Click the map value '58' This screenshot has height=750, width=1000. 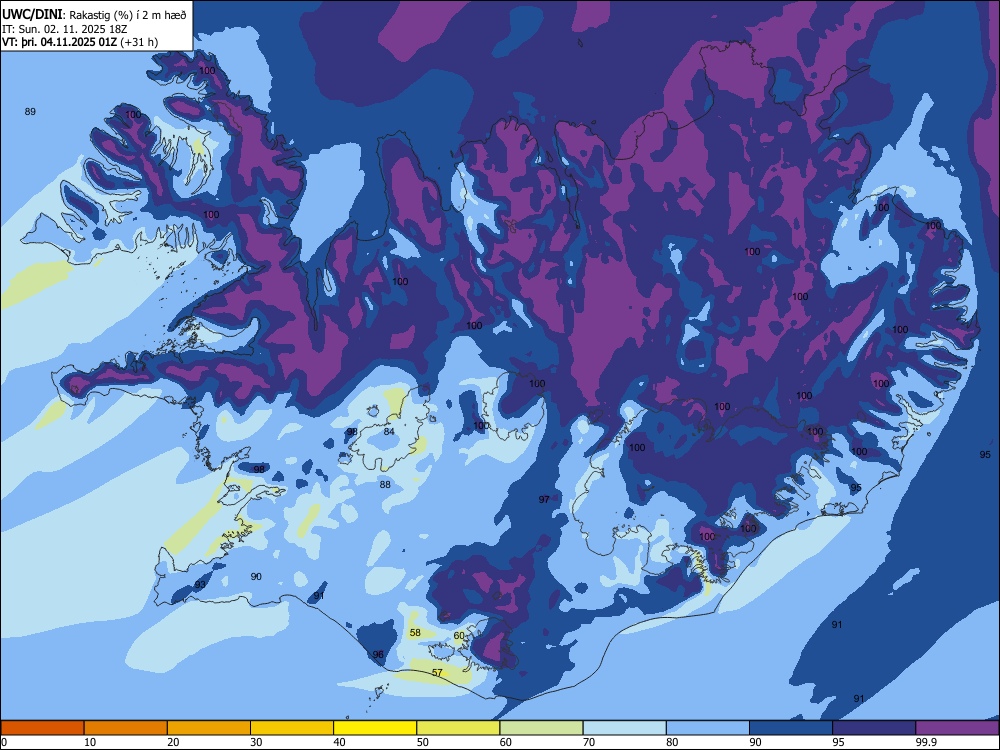(x=415, y=633)
